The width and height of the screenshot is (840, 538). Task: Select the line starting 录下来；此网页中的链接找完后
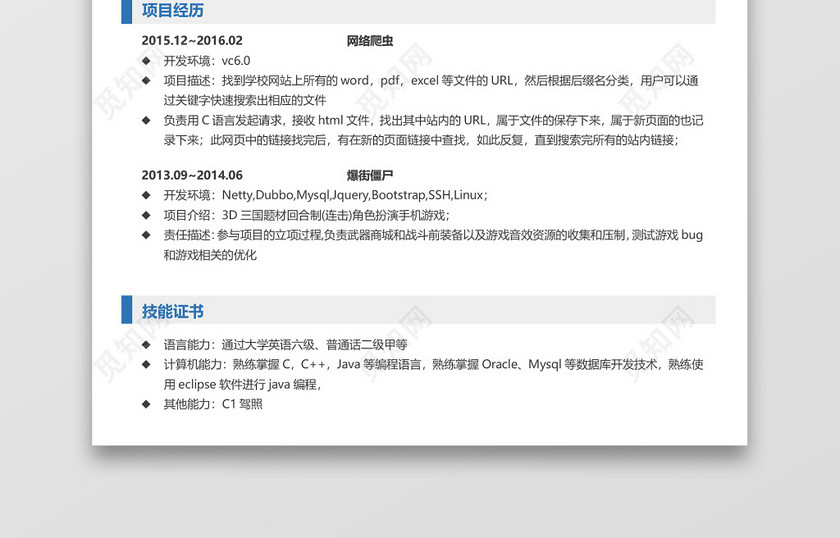[x=421, y=140]
